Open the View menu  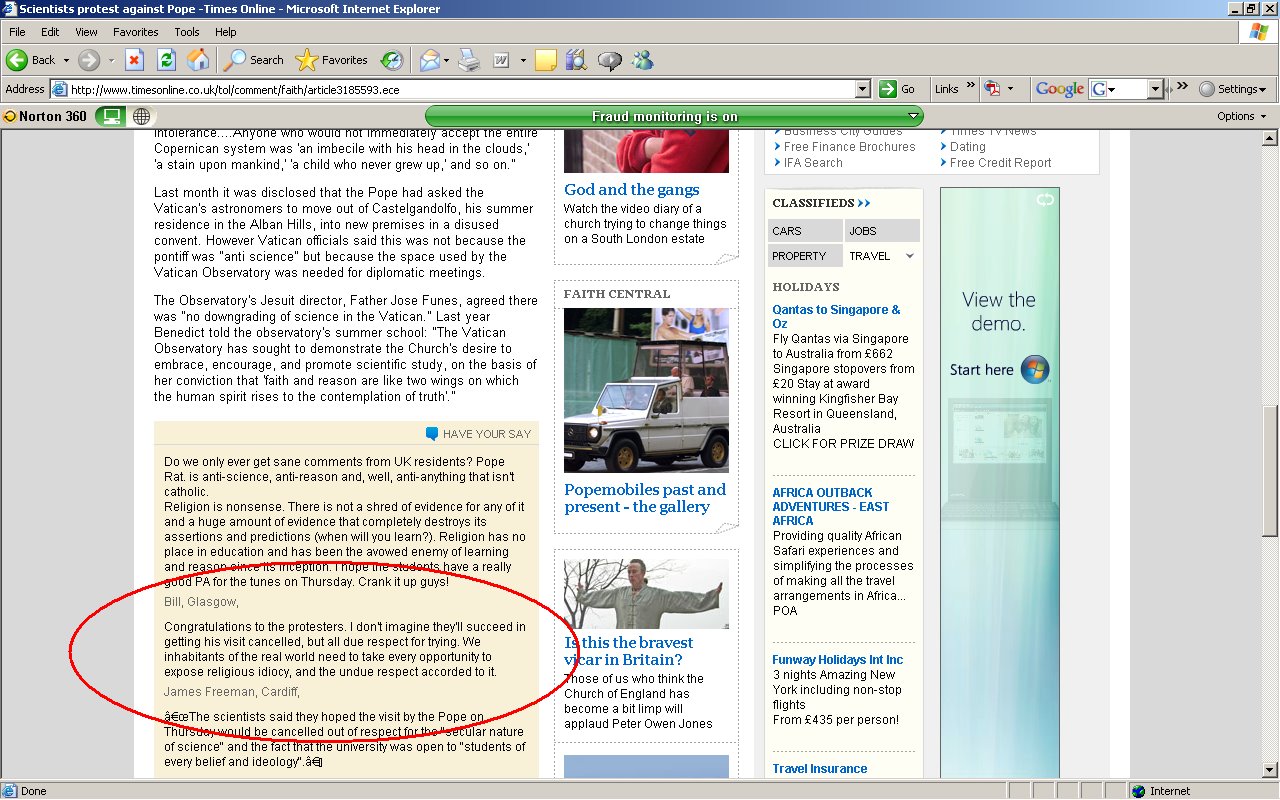click(86, 32)
